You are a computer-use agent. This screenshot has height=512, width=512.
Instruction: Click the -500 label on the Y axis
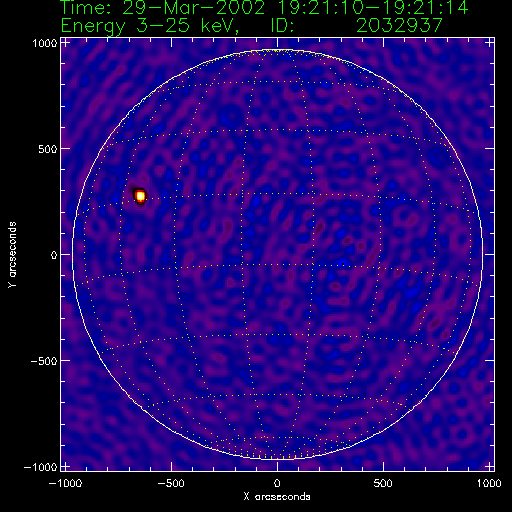point(44,361)
